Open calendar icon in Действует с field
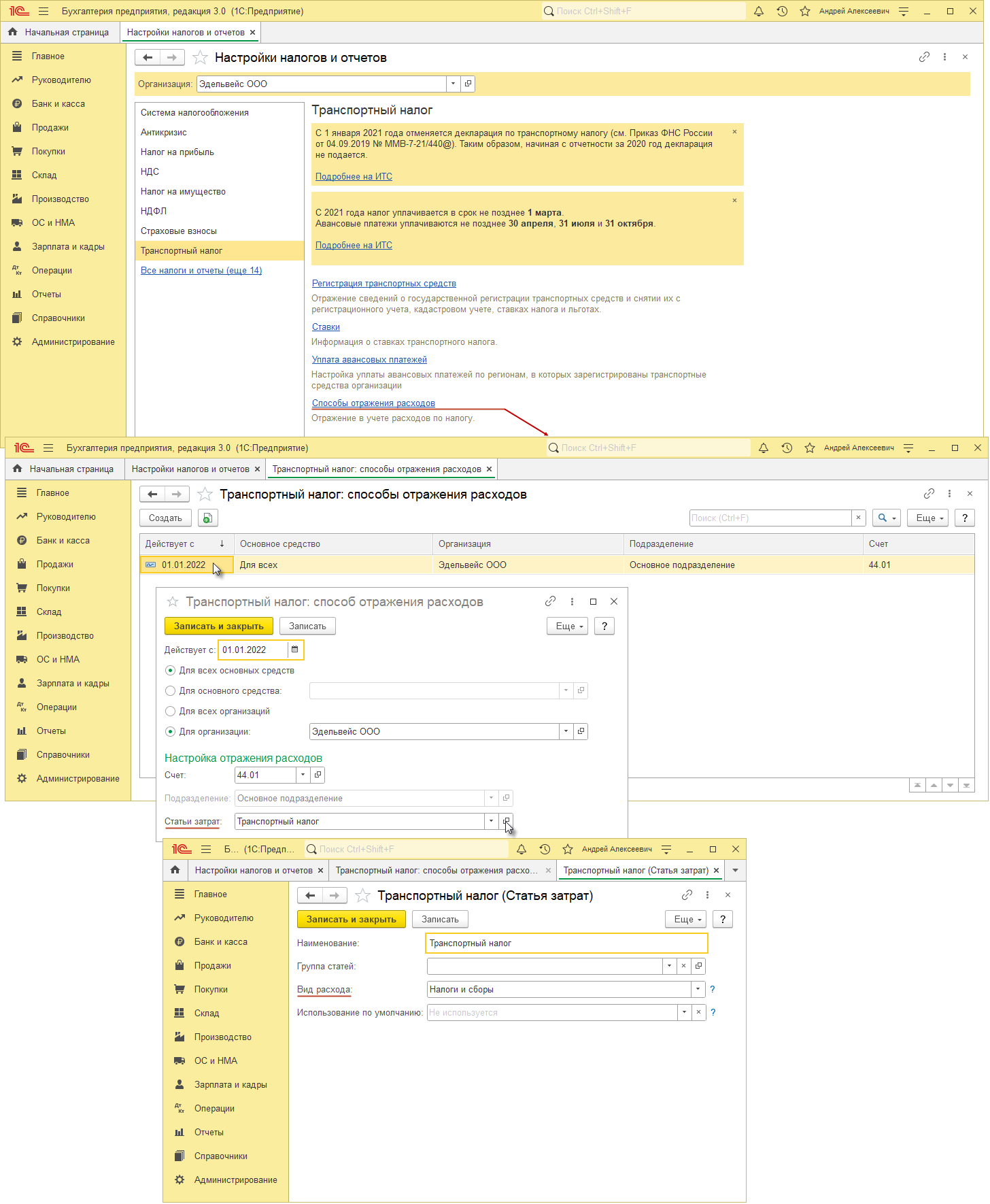Screen dimensions: 990x1204 294,650
